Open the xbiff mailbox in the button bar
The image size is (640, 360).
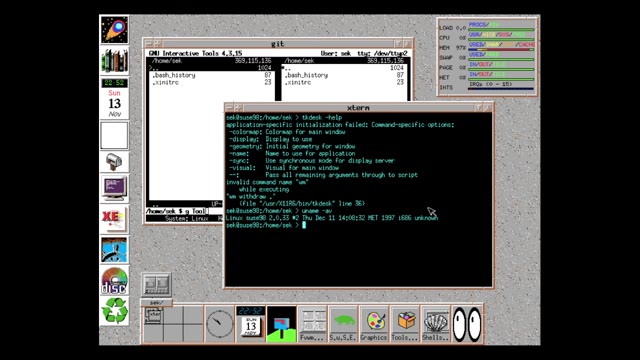pyautogui.click(x=281, y=323)
